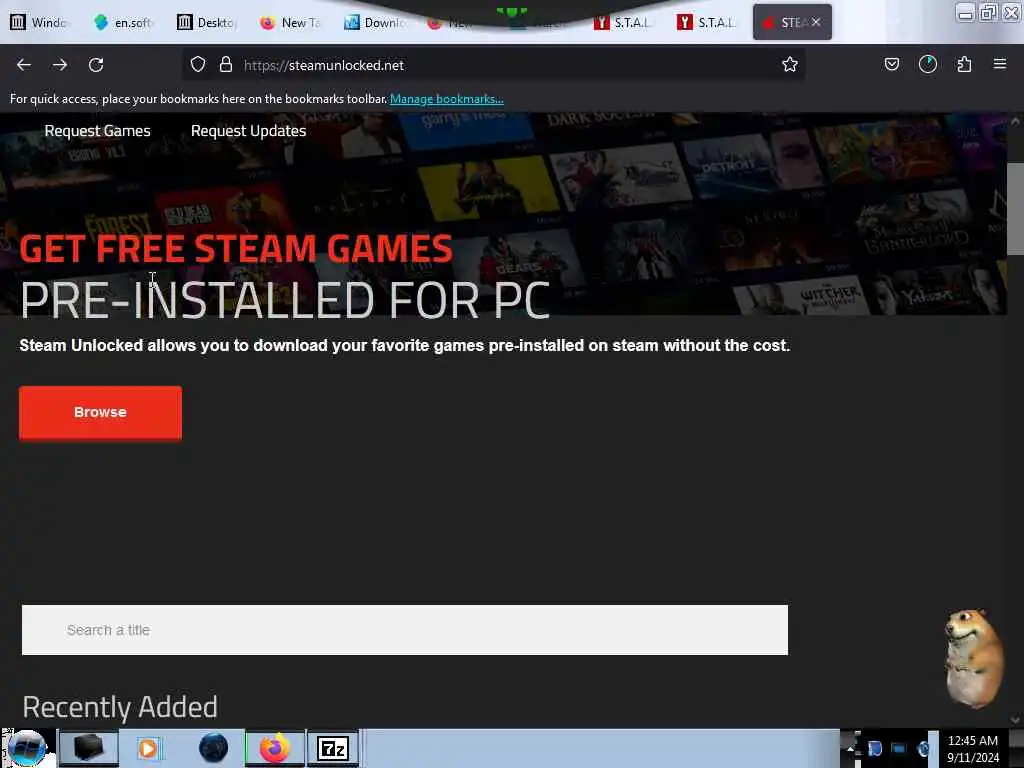
Task: Switch to the 'en.soft' tab
Action: [x=123, y=22]
